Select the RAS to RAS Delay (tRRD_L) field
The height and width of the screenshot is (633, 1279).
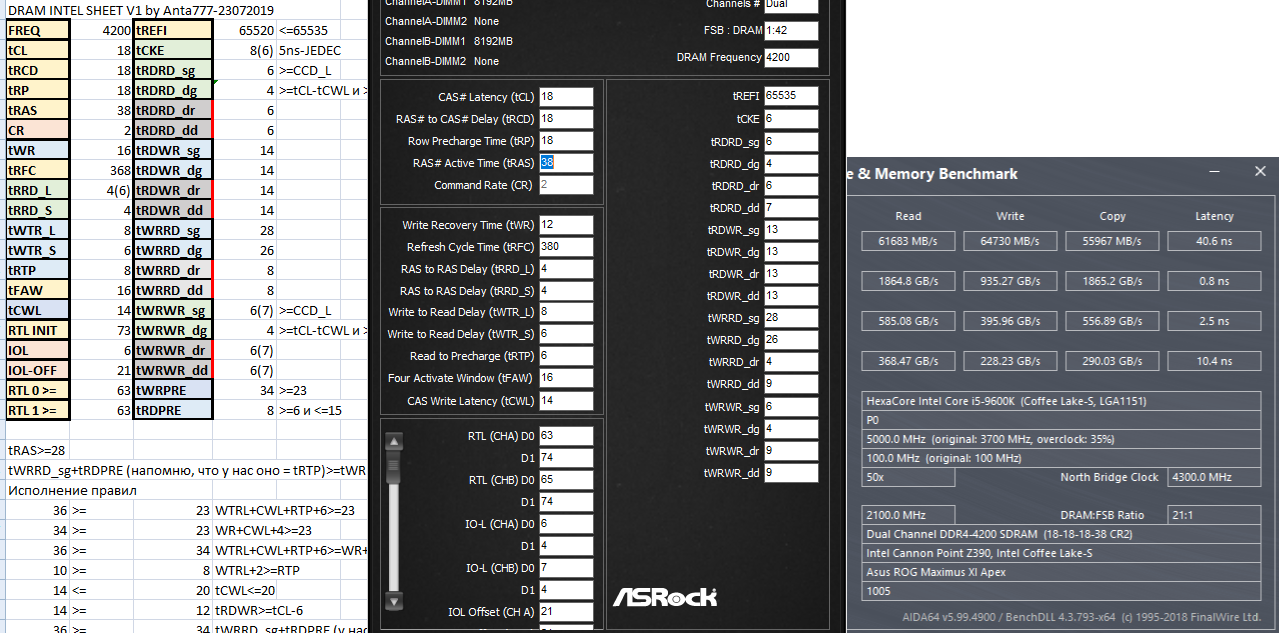(x=566, y=269)
